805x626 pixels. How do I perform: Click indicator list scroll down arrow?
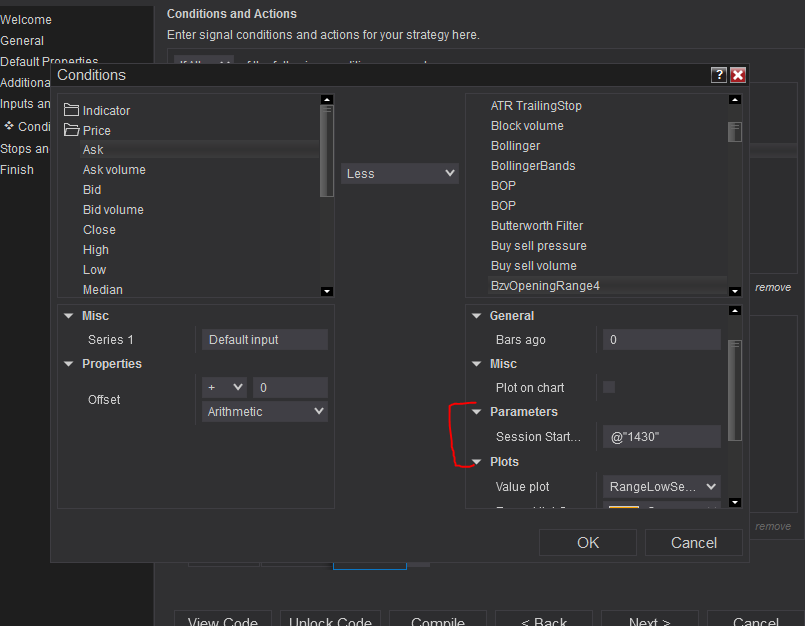click(735, 291)
